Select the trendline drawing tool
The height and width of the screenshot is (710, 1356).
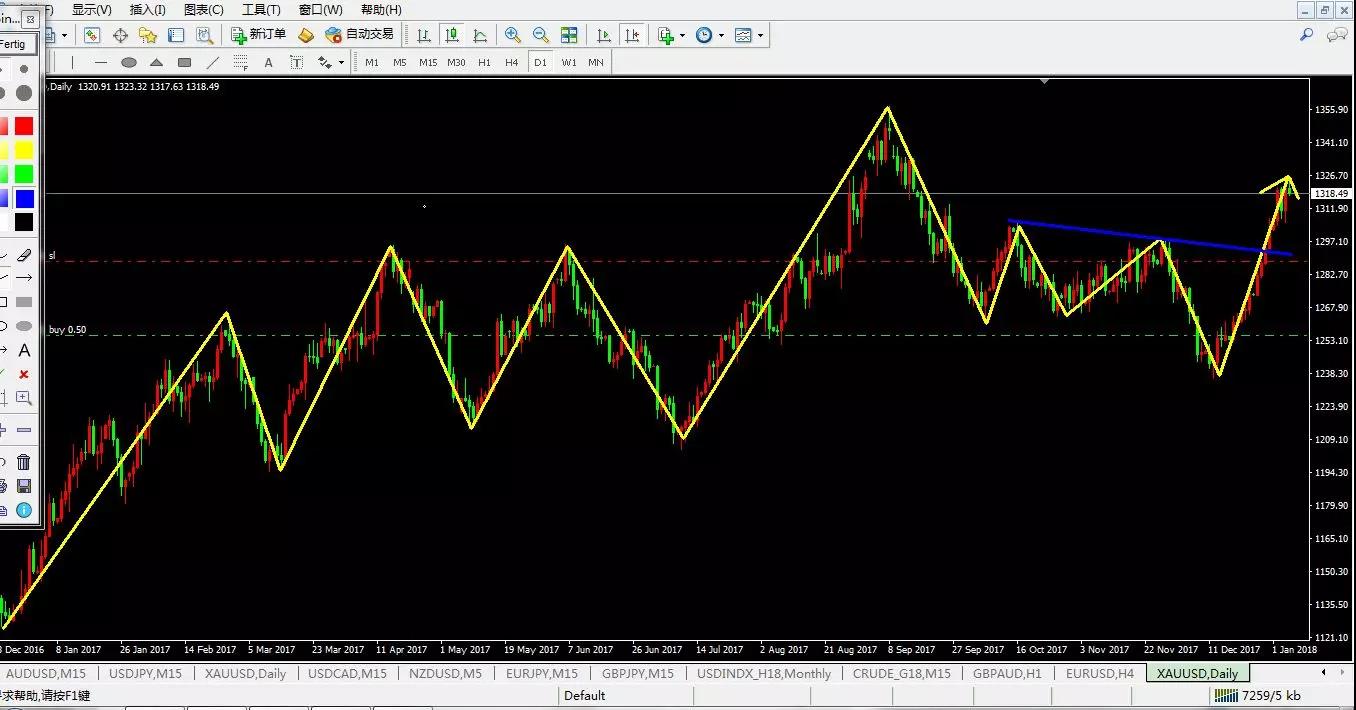point(212,62)
